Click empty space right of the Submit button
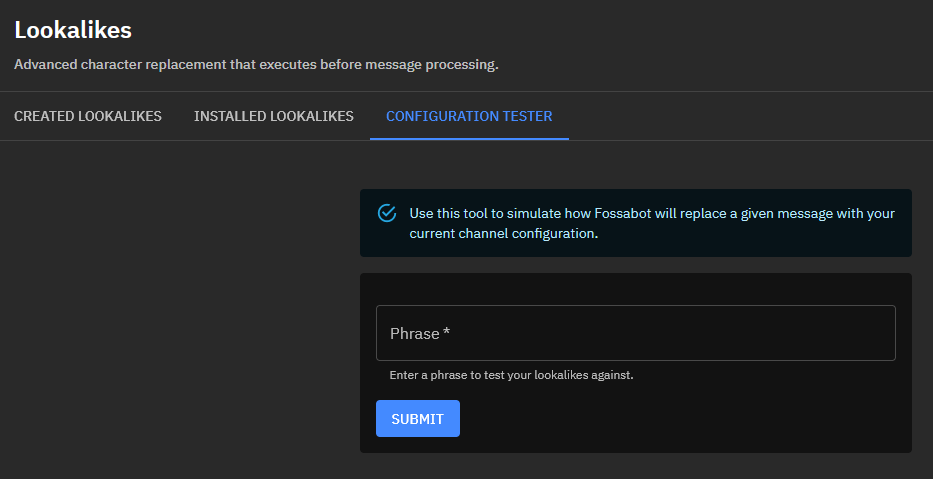The width and height of the screenshot is (933, 479). (x=680, y=419)
